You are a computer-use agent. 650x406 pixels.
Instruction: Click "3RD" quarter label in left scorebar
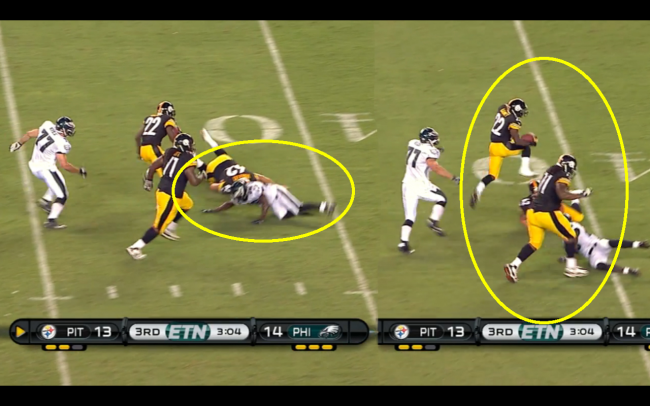[148, 332]
